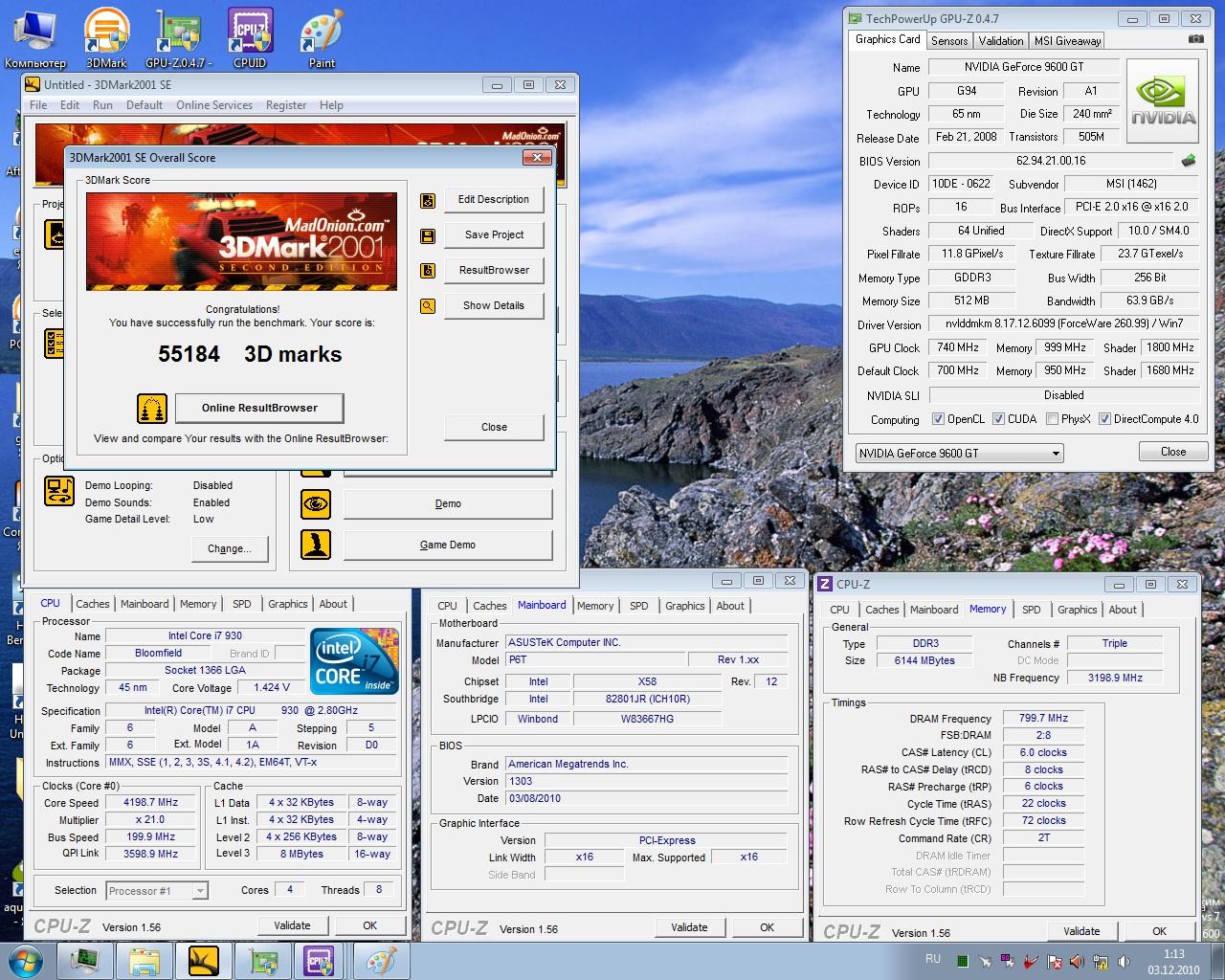Close the 3DMark score dialog with Close
The image size is (1225, 980).
click(494, 427)
